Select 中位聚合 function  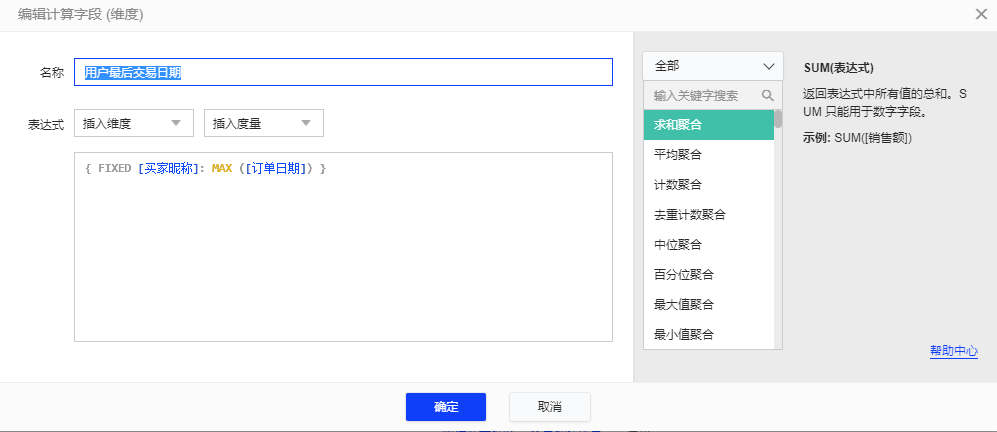pos(708,244)
